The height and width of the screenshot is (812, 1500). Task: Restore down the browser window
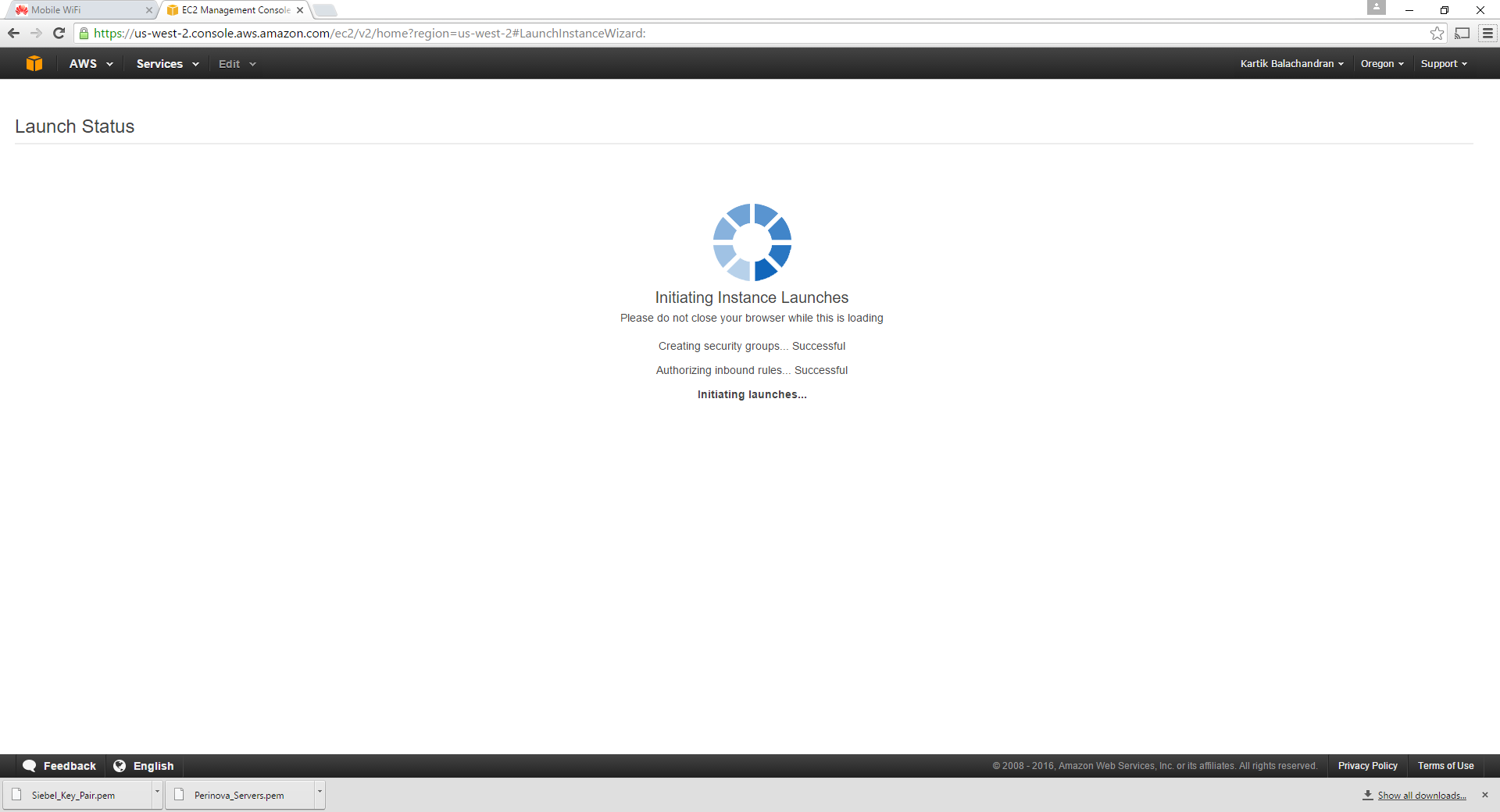(x=1445, y=10)
